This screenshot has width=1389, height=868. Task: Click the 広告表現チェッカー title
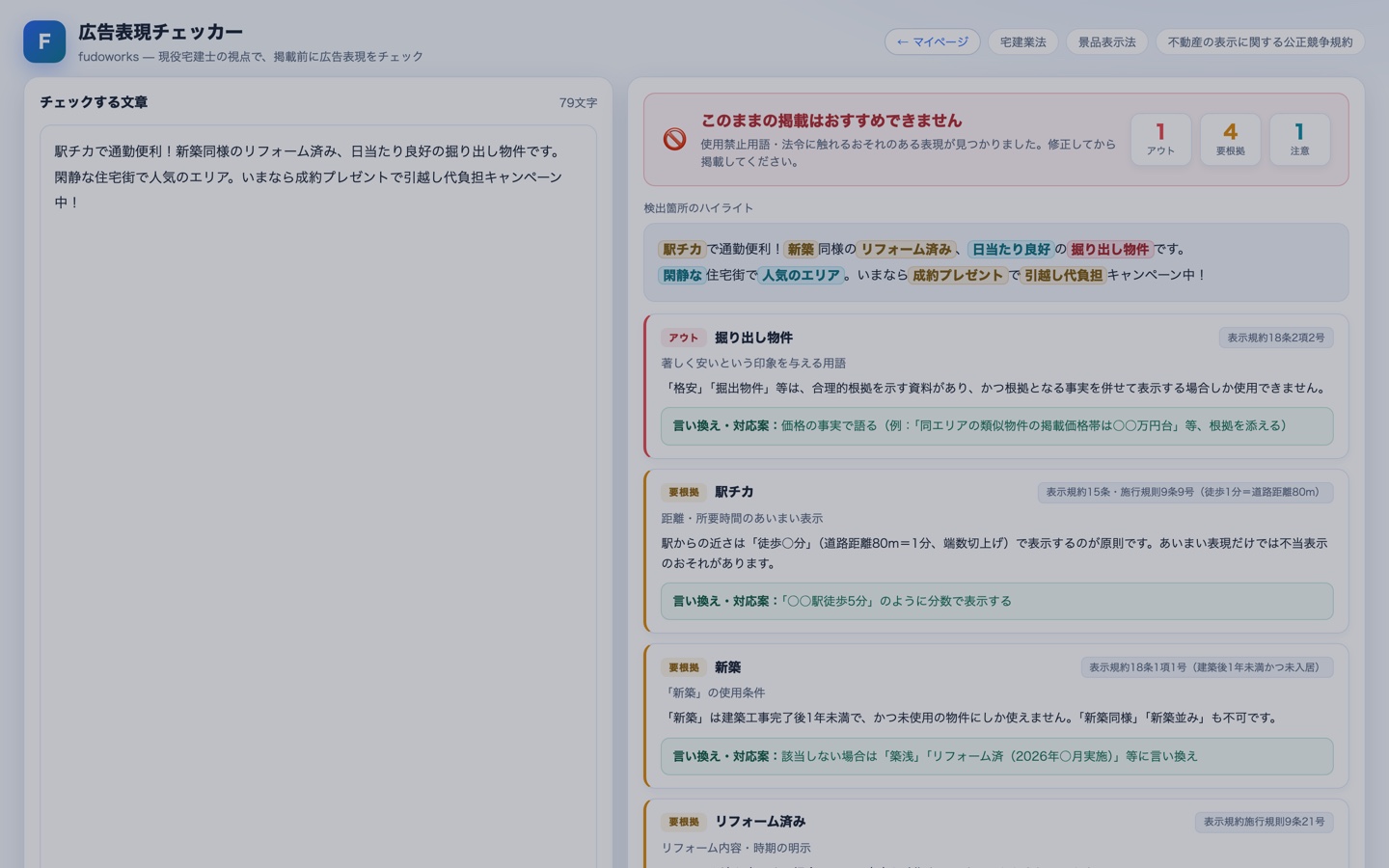tap(160, 32)
